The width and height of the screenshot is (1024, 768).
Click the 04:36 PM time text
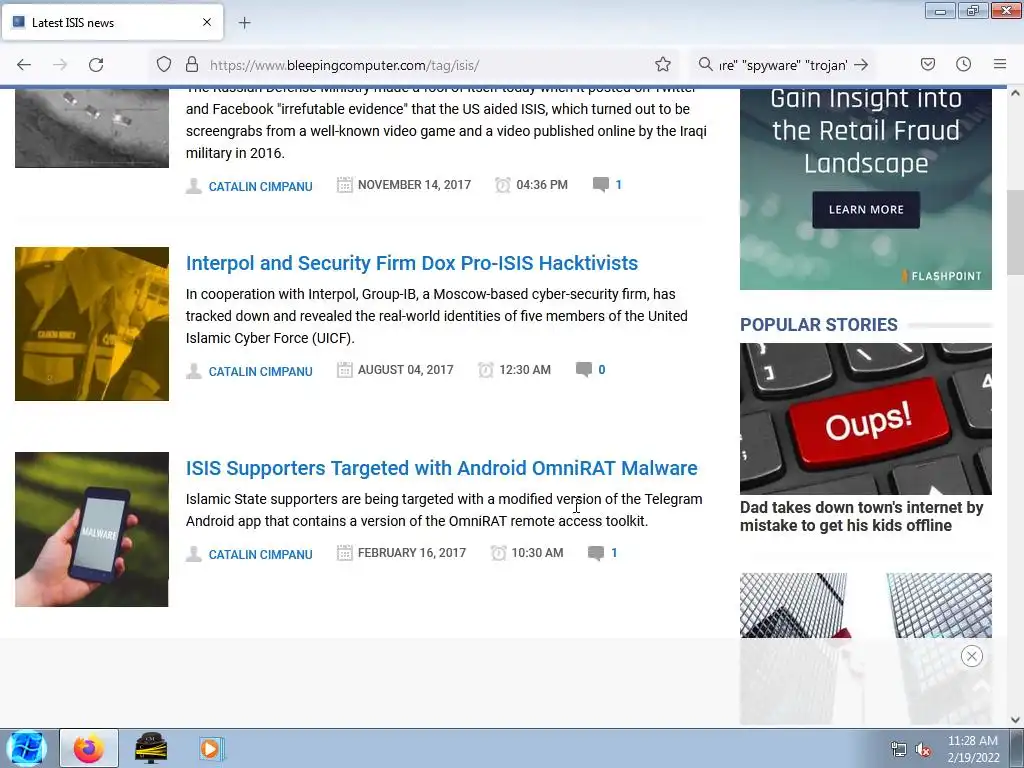click(542, 185)
